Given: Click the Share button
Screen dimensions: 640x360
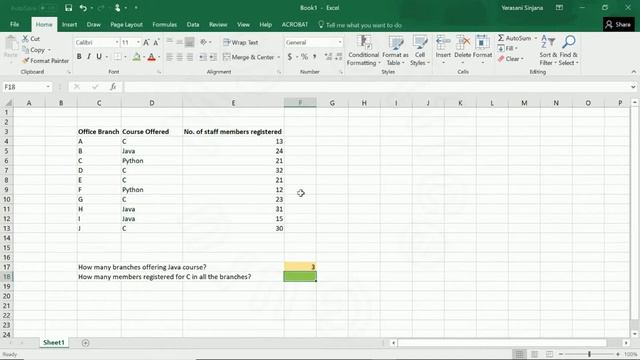Looking at the screenshot, I should [x=618, y=24].
